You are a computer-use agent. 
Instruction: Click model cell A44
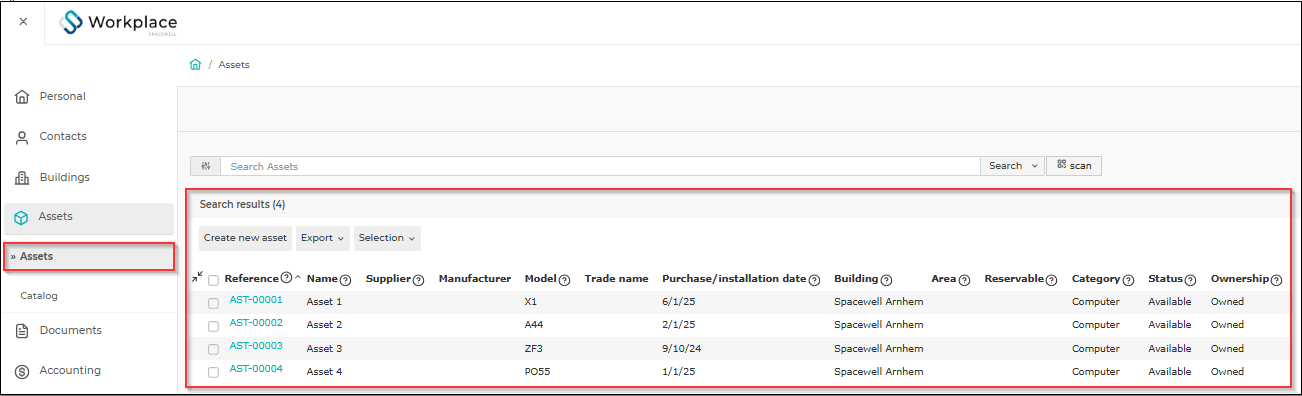pyautogui.click(x=533, y=326)
